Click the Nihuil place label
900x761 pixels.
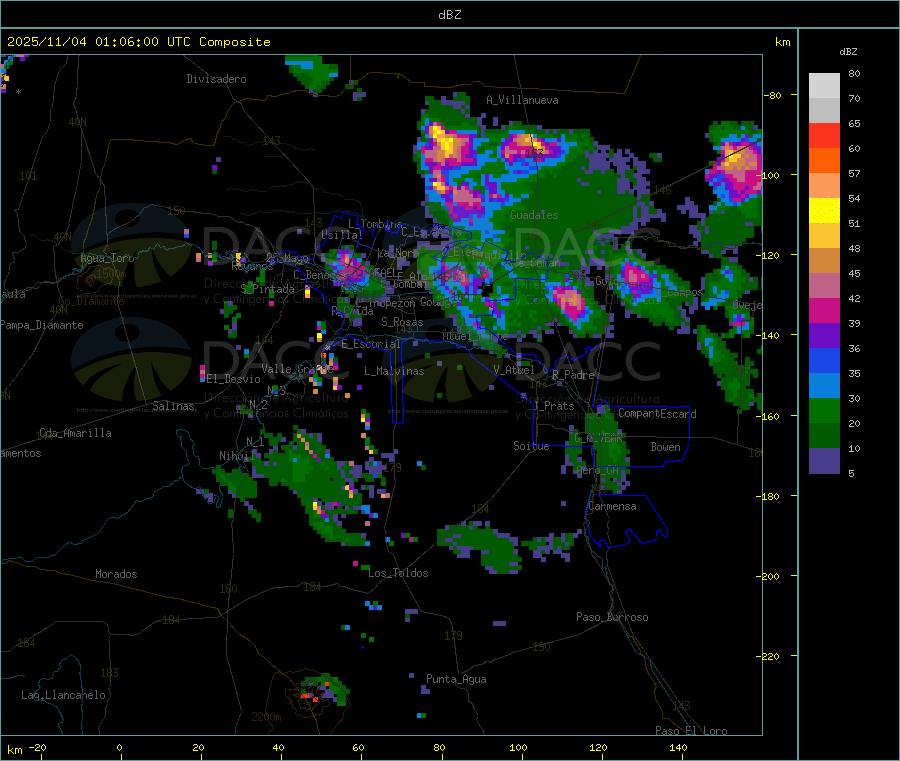click(x=237, y=456)
